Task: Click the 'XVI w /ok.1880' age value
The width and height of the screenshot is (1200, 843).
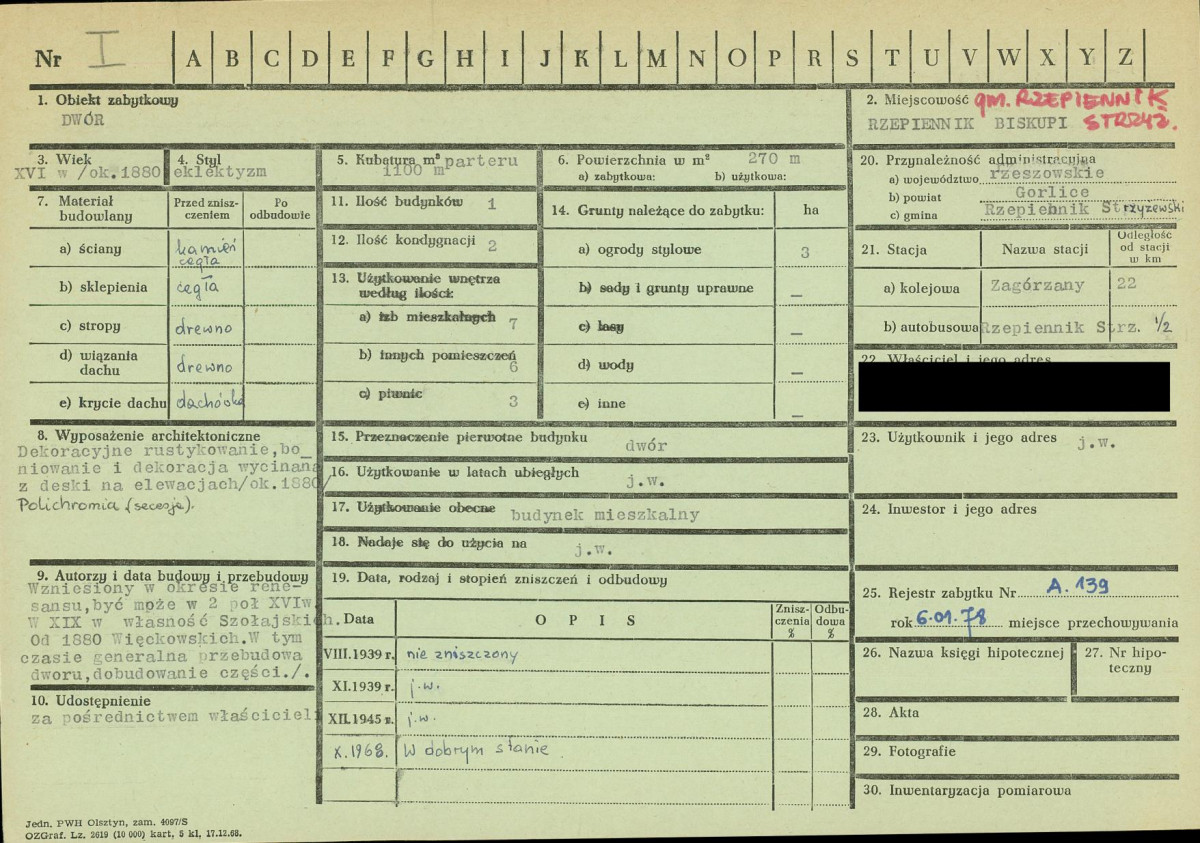Action: 88,172
